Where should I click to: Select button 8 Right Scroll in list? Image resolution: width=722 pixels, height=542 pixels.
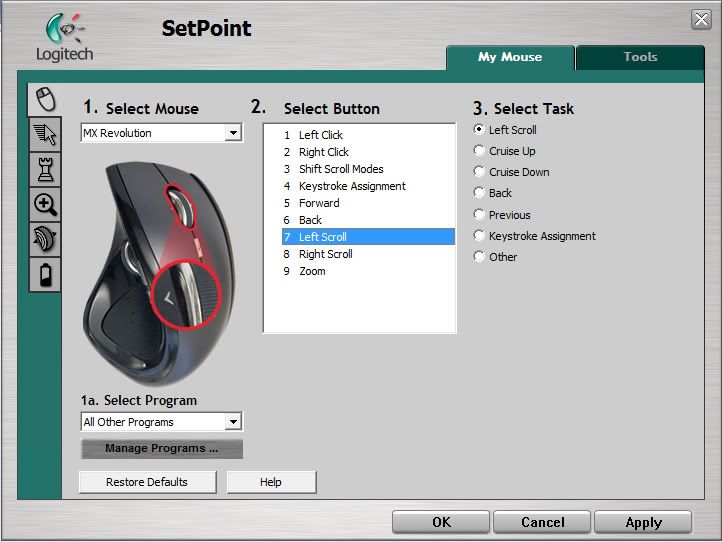click(x=368, y=254)
